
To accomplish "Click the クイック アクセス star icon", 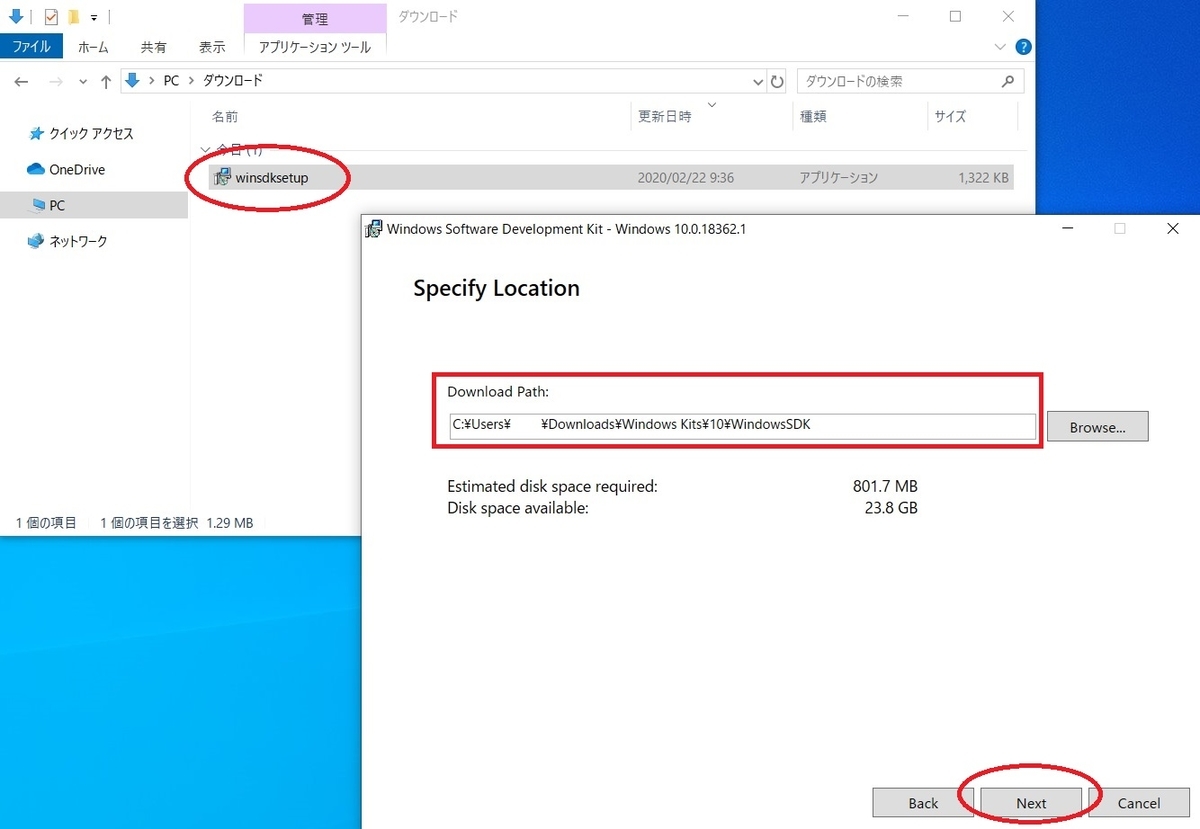I will pos(36,134).
